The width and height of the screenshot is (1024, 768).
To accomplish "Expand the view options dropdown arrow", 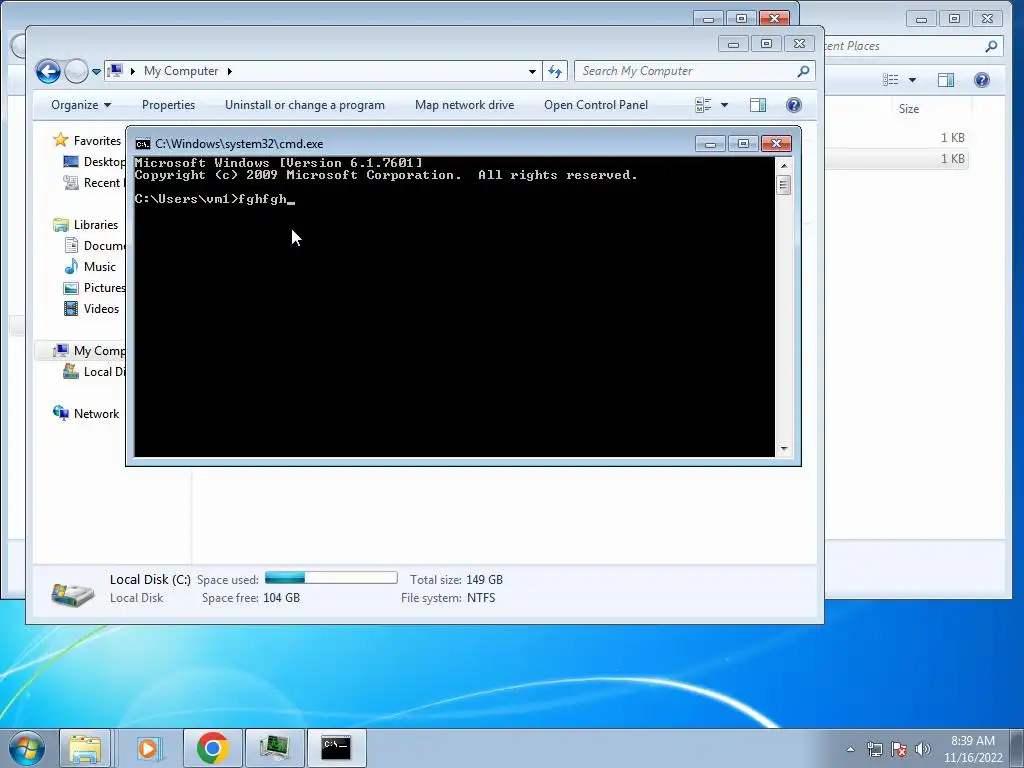I will [724, 105].
